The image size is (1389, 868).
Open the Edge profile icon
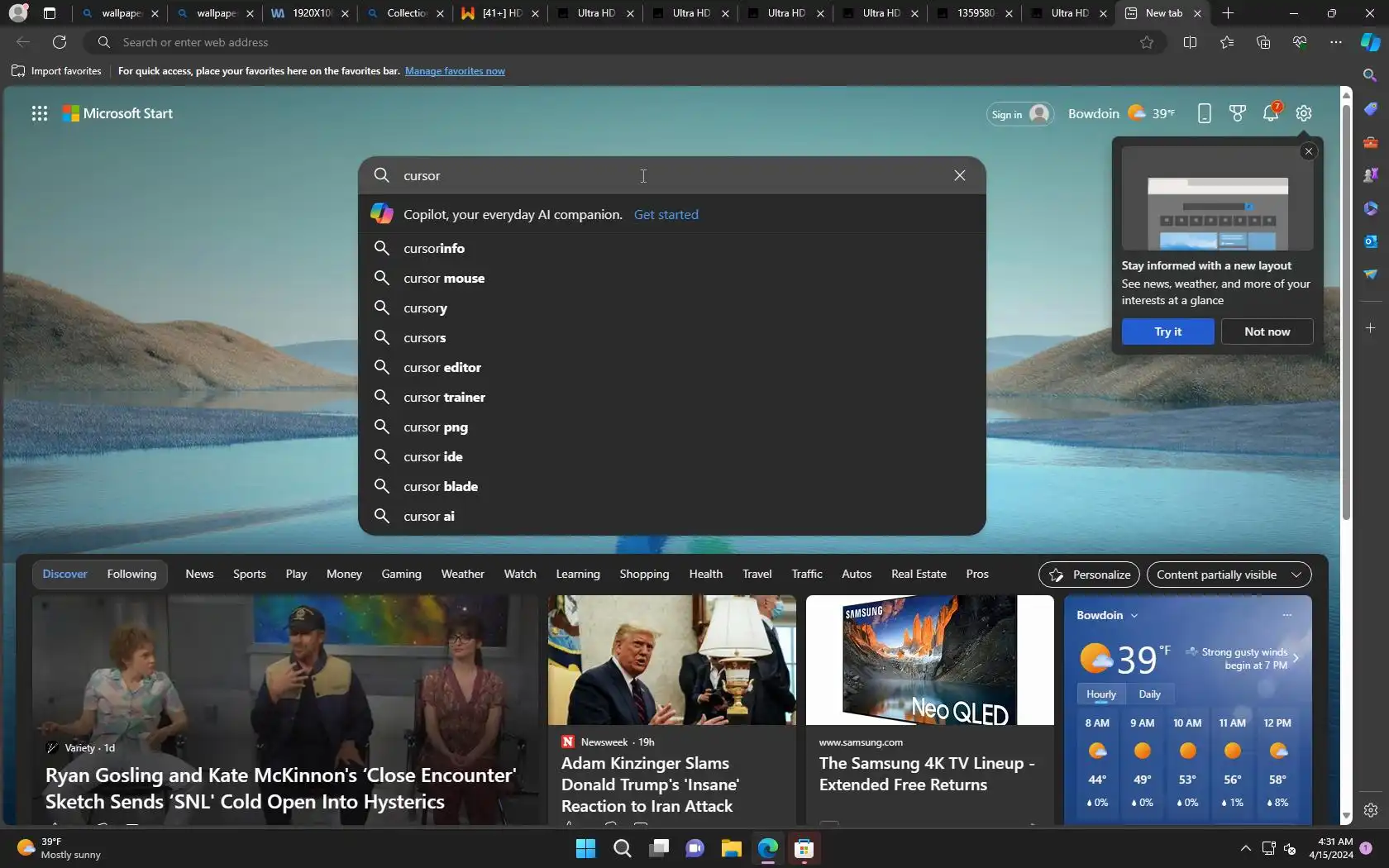(x=17, y=13)
